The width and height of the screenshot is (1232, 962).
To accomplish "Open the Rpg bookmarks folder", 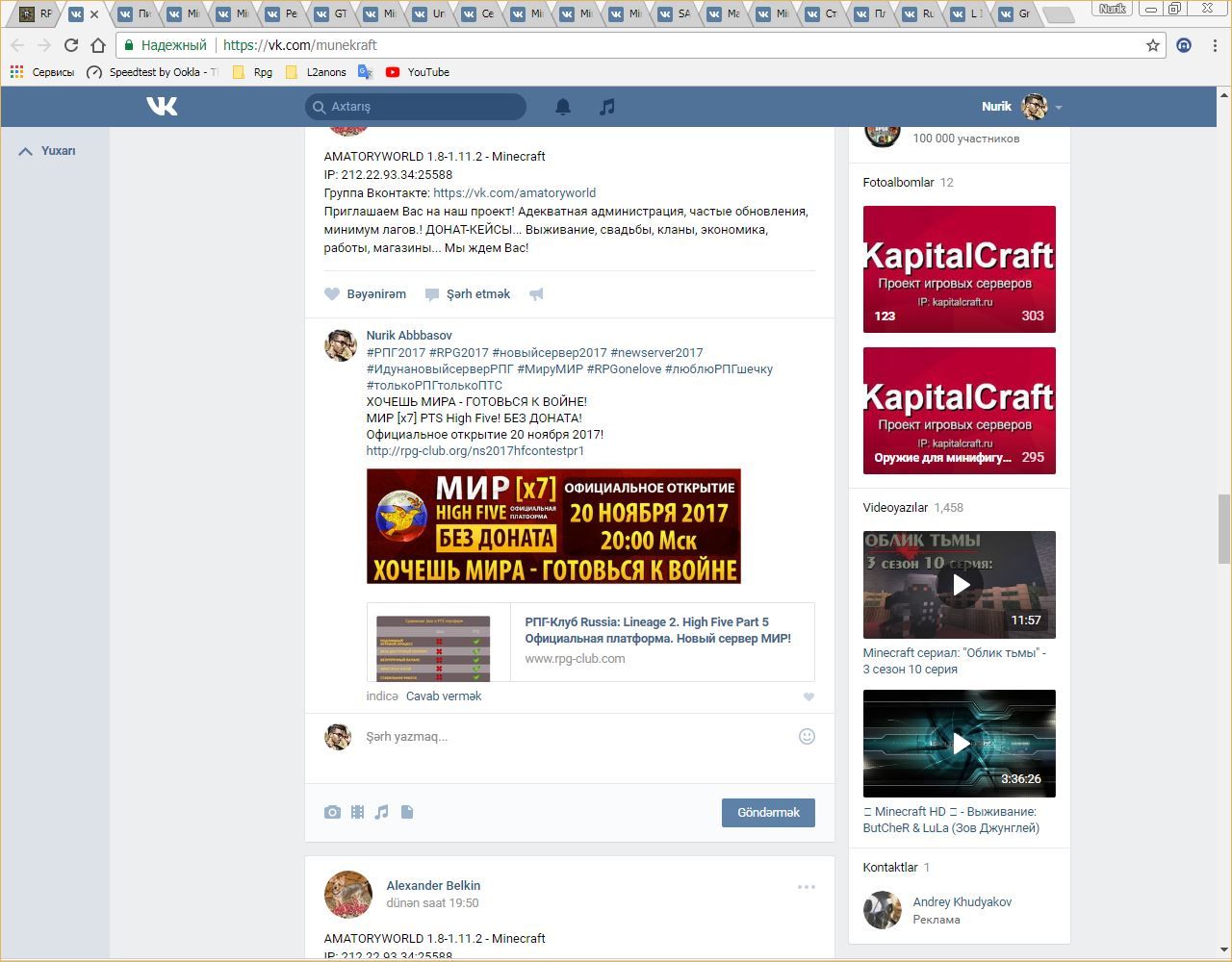I will pyautogui.click(x=252, y=72).
